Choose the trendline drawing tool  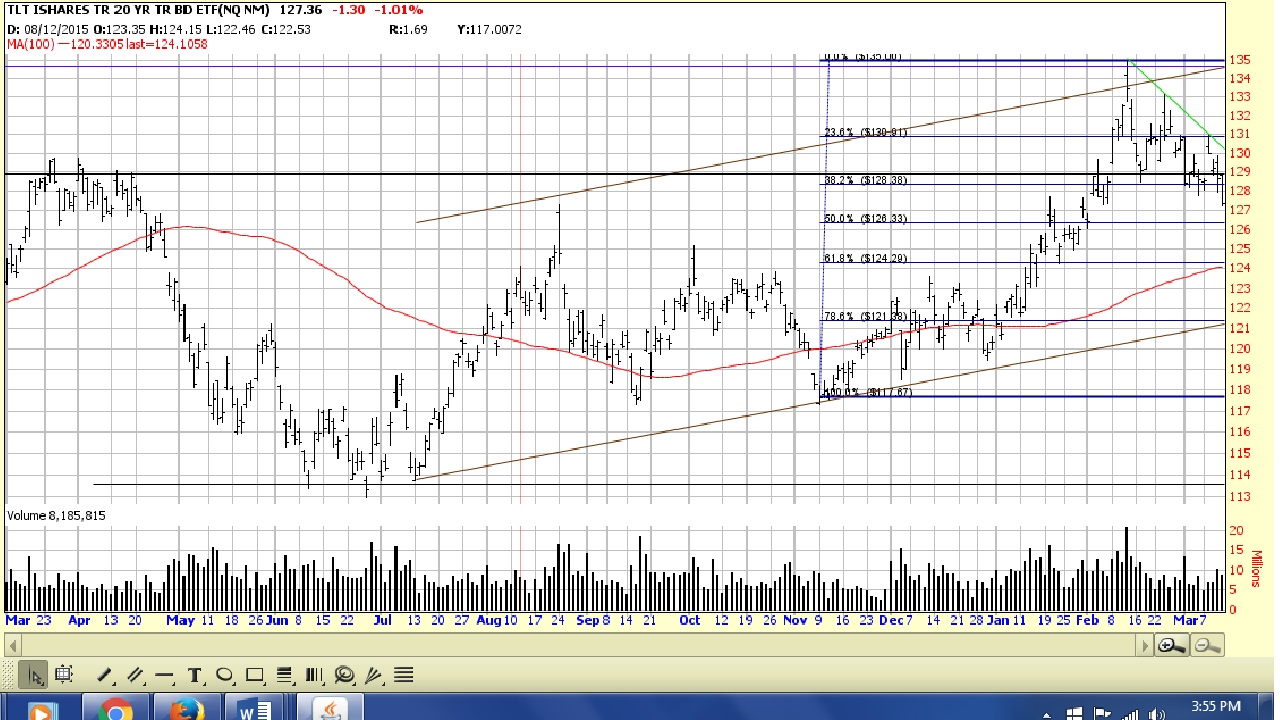click(105, 675)
